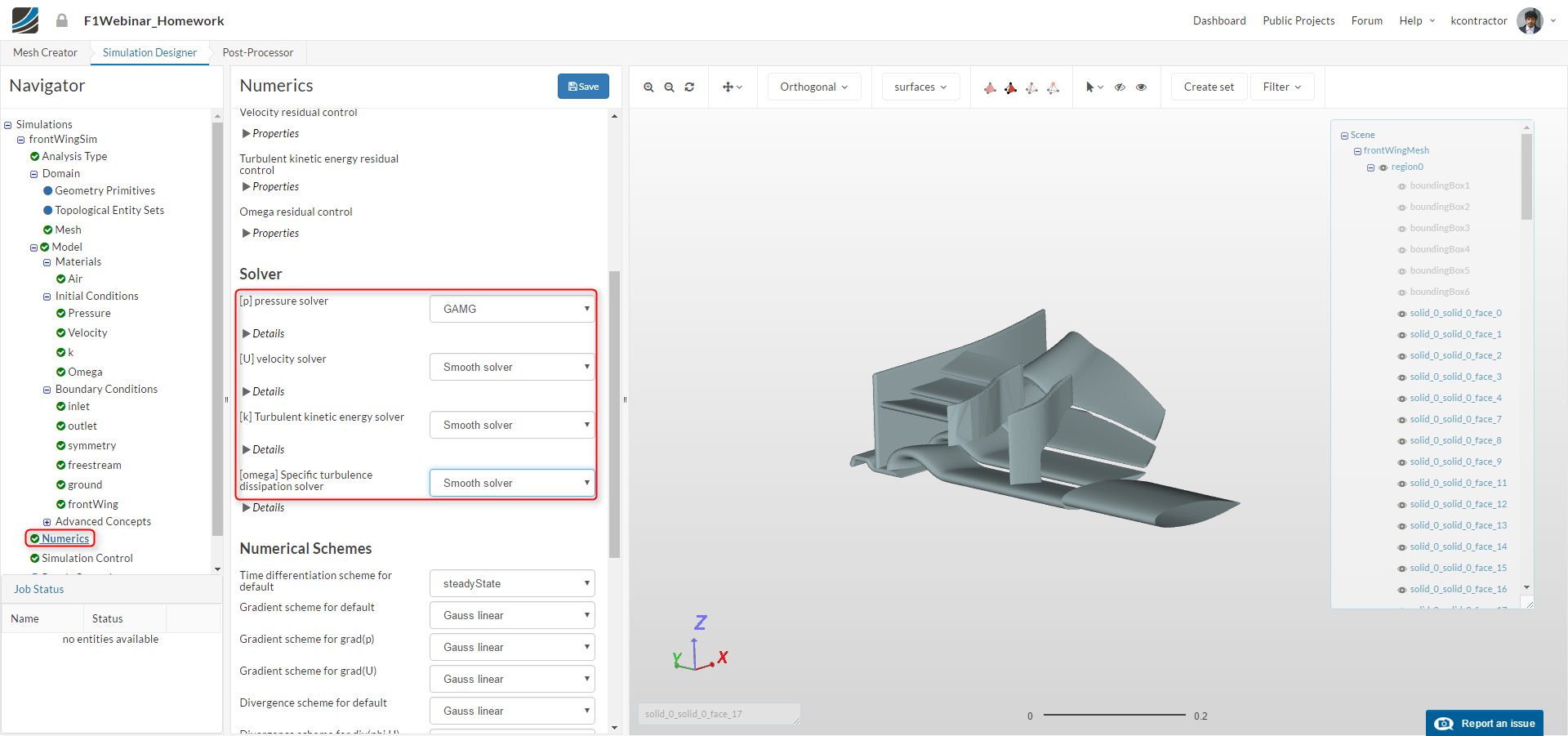Save the Numerics settings
1568x736 pixels.
click(x=583, y=87)
